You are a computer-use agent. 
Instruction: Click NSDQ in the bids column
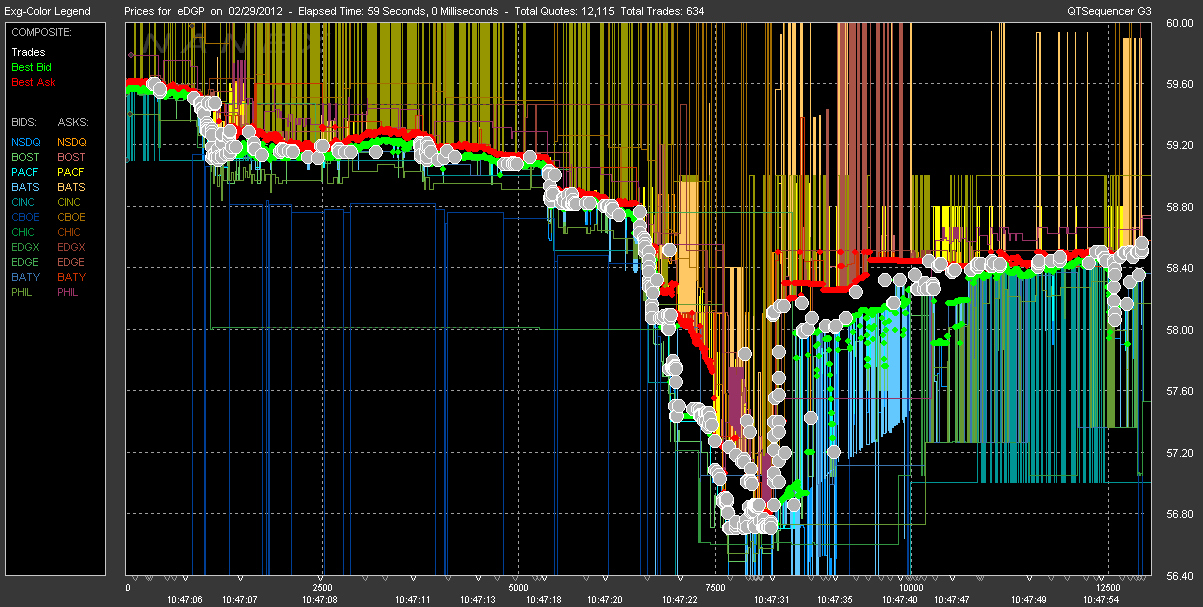pyautogui.click(x=25, y=142)
